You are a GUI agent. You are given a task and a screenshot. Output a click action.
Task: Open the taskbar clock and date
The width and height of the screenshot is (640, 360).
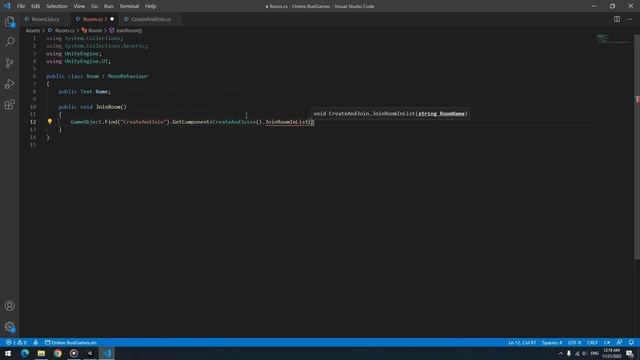click(x=611, y=353)
